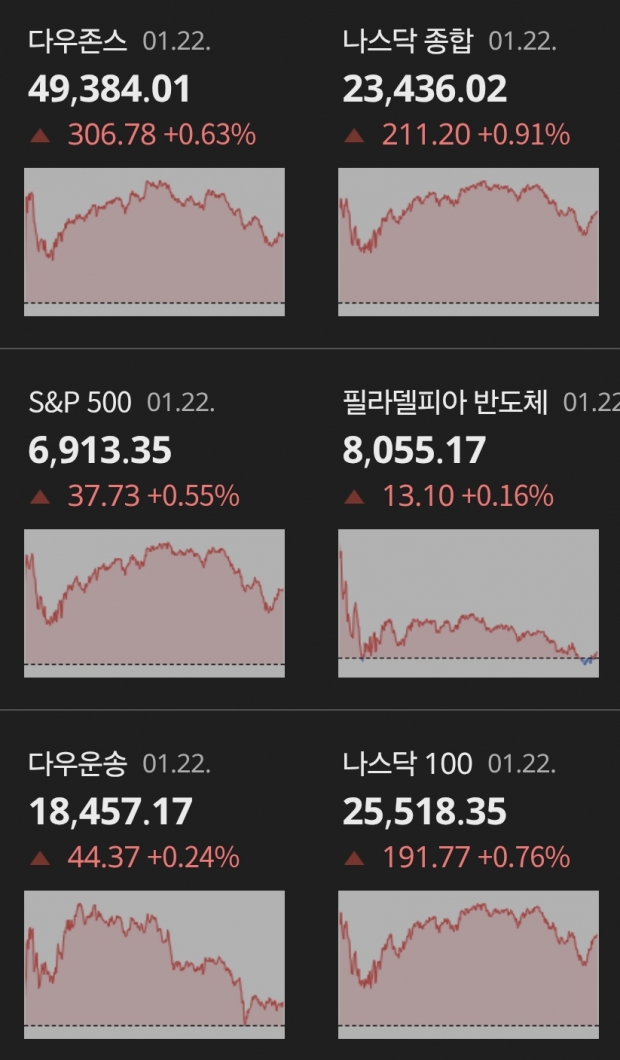View the 다우운송 mini chart
Viewport: 620px width, 1060px height.
(154, 965)
